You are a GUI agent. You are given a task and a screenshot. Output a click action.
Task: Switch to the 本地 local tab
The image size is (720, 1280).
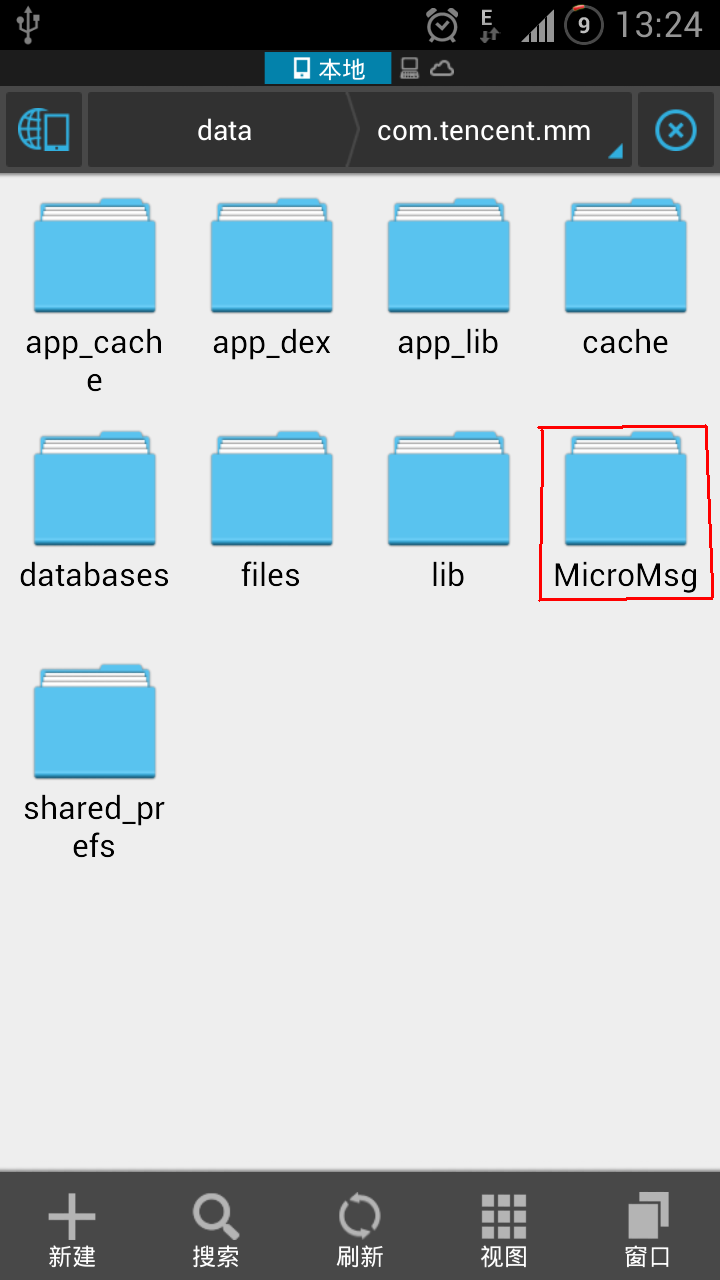tap(329, 68)
